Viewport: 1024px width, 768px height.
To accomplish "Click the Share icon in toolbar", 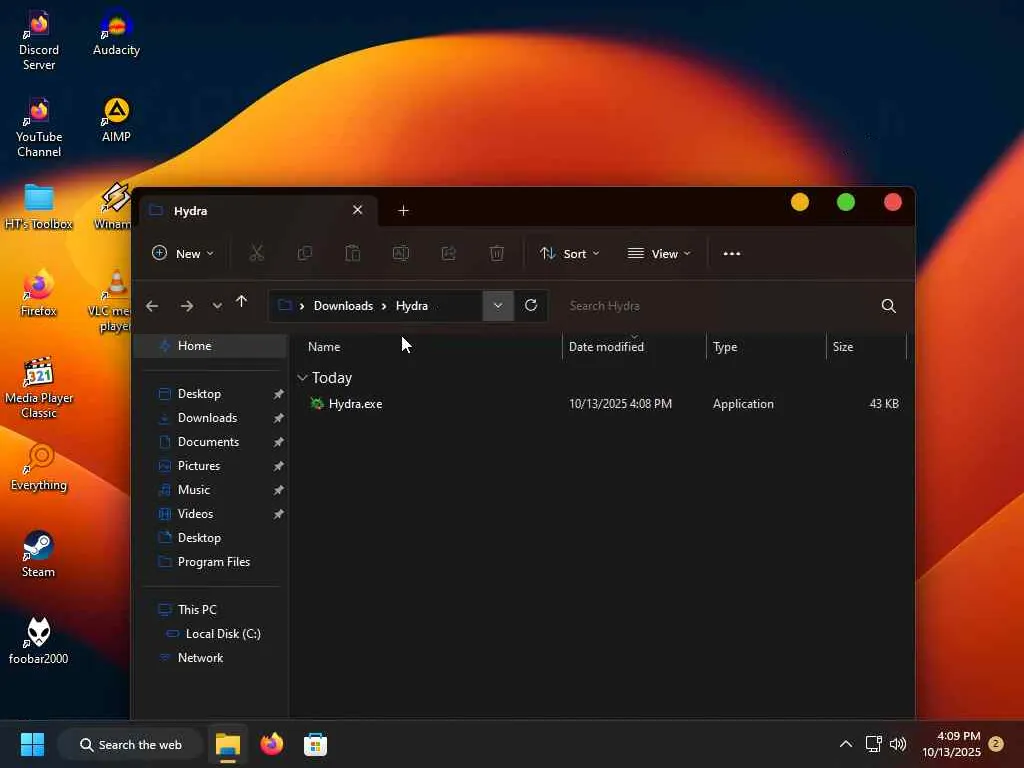I will (x=449, y=253).
